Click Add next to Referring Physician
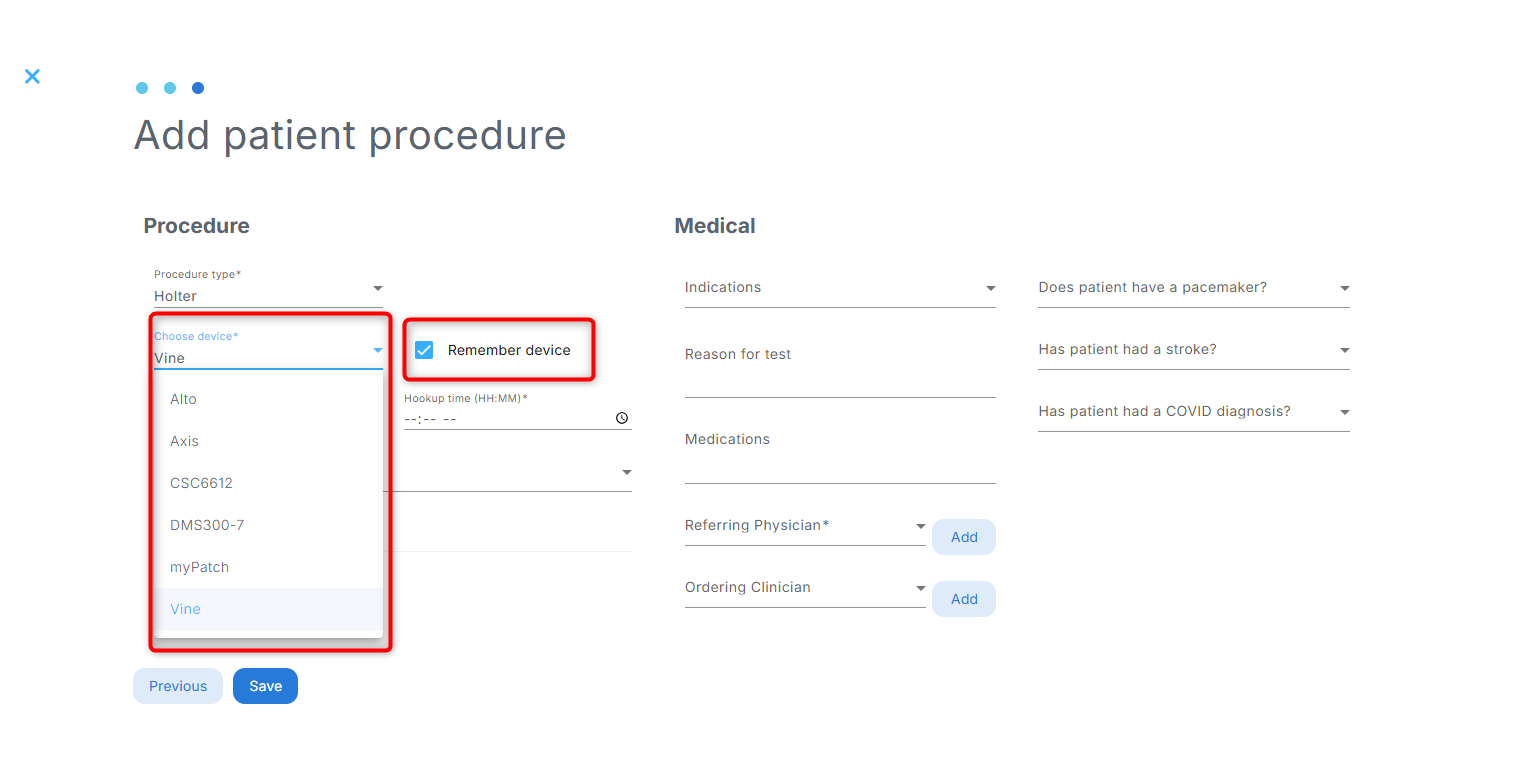Viewport: 1537px width, 781px height. click(964, 537)
